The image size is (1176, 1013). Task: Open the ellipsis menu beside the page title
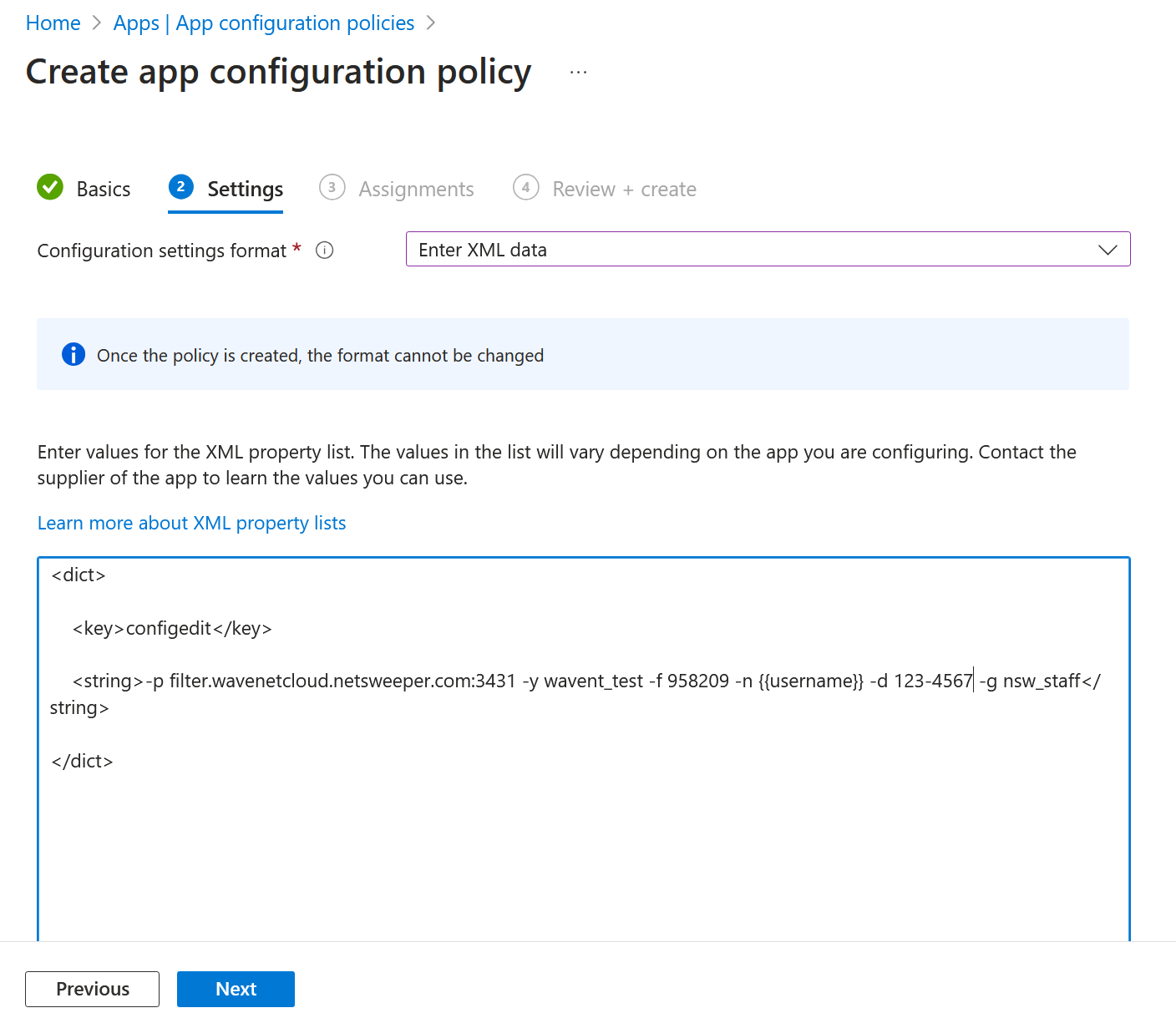coord(578,72)
